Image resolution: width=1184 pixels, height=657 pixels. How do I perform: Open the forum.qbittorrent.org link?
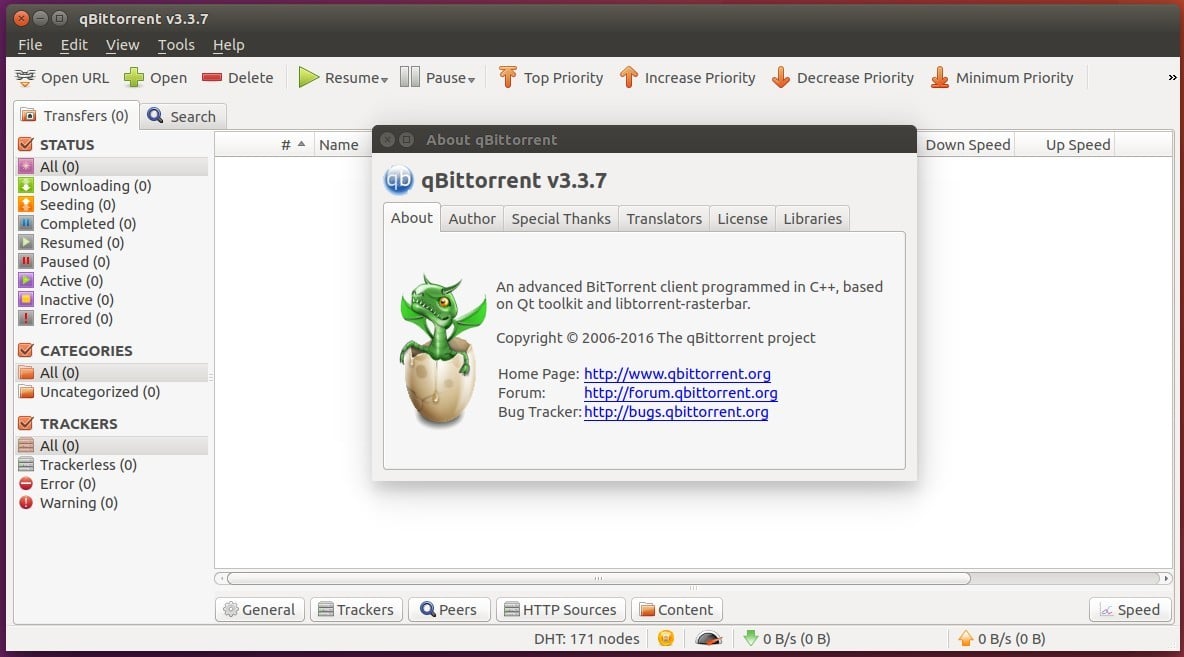coord(680,393)
